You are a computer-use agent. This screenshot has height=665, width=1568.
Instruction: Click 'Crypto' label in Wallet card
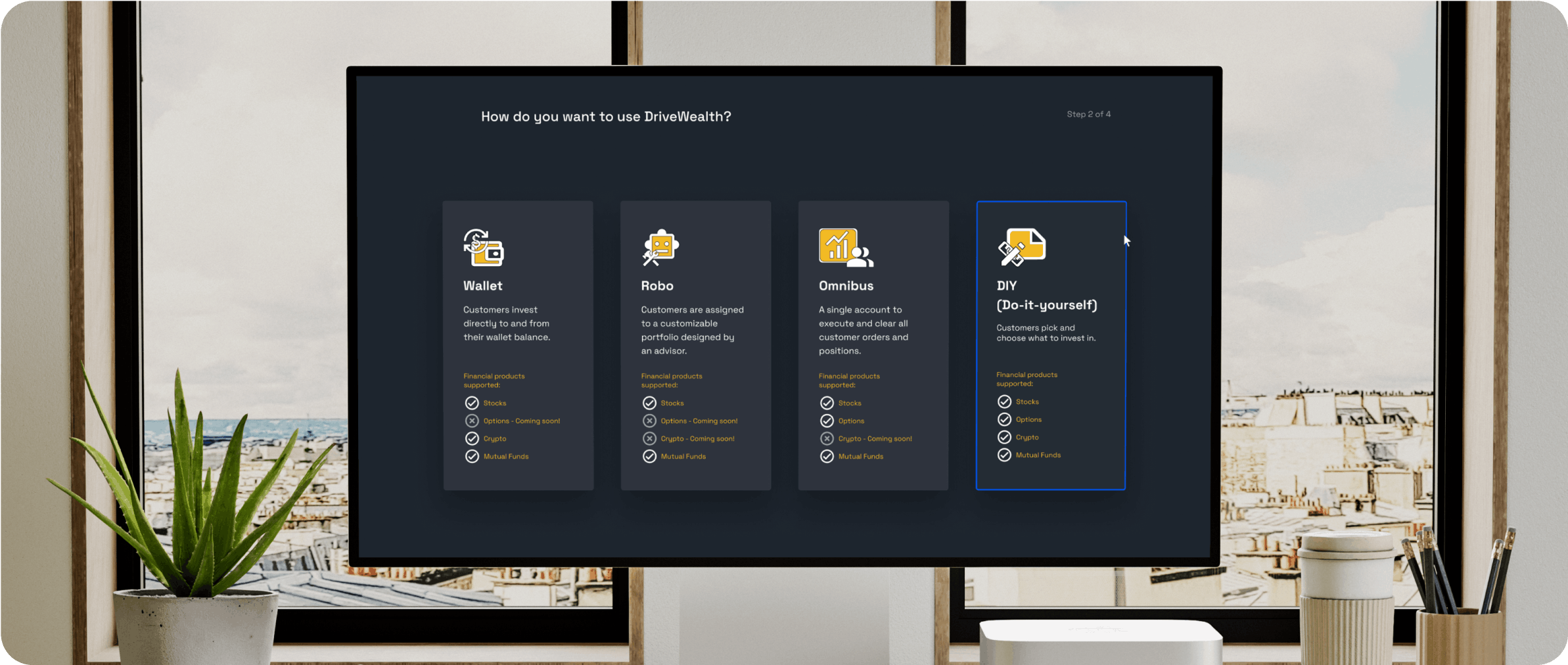click(x=495, y=439)
